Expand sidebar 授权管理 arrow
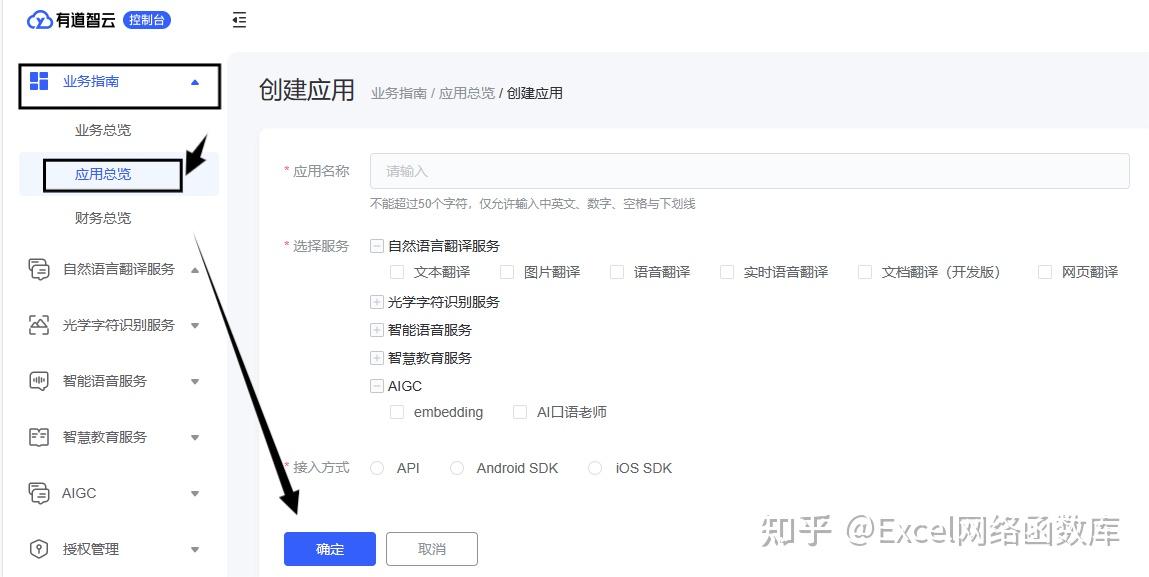This screenshot has width=1149, height=577. click(x=195, y=549)
